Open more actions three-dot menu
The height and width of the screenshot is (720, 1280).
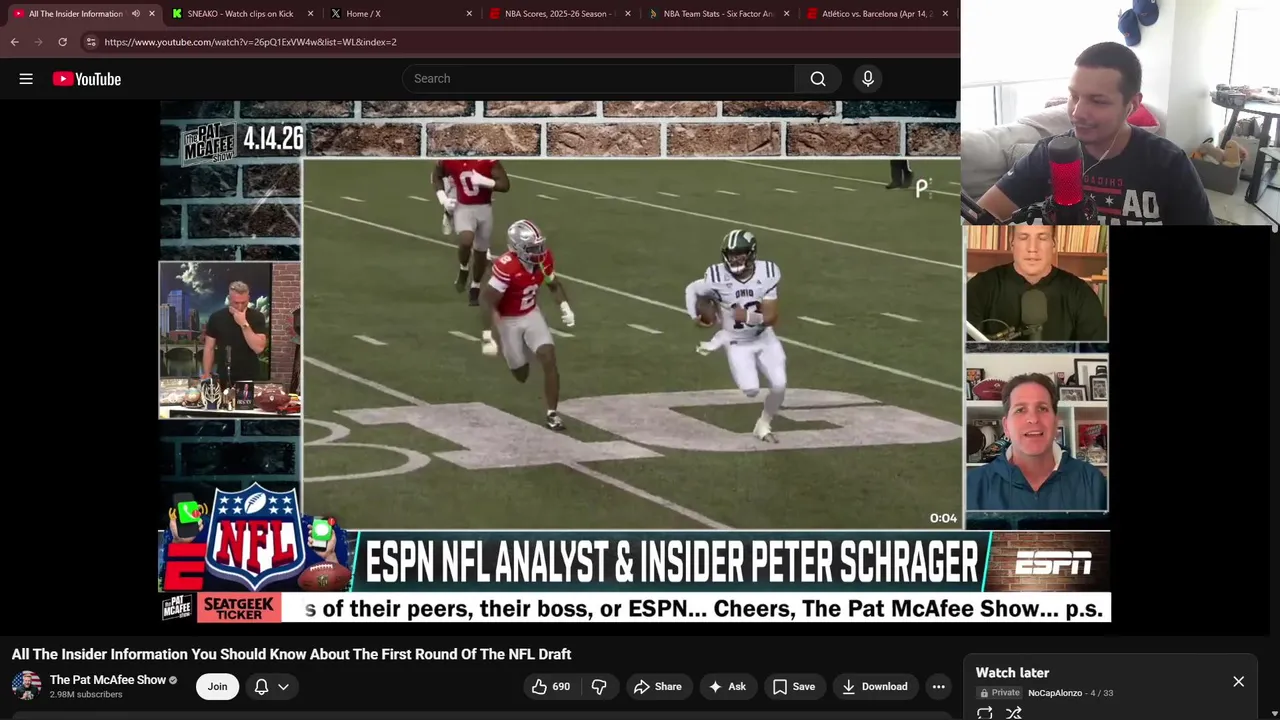[938, 686]
